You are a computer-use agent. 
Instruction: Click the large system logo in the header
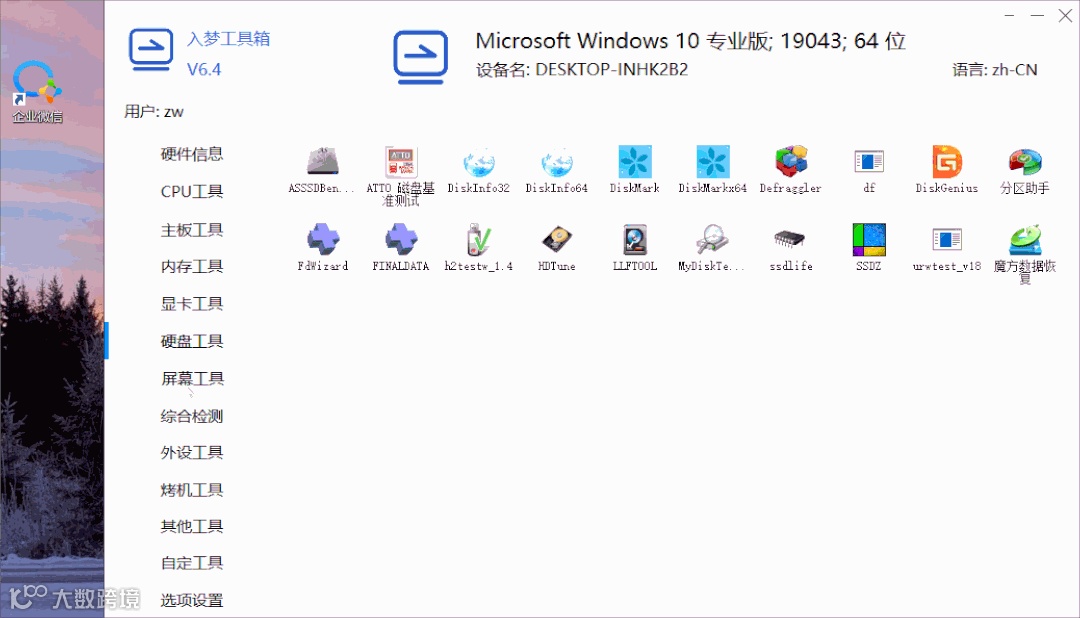tap(420, 57)
